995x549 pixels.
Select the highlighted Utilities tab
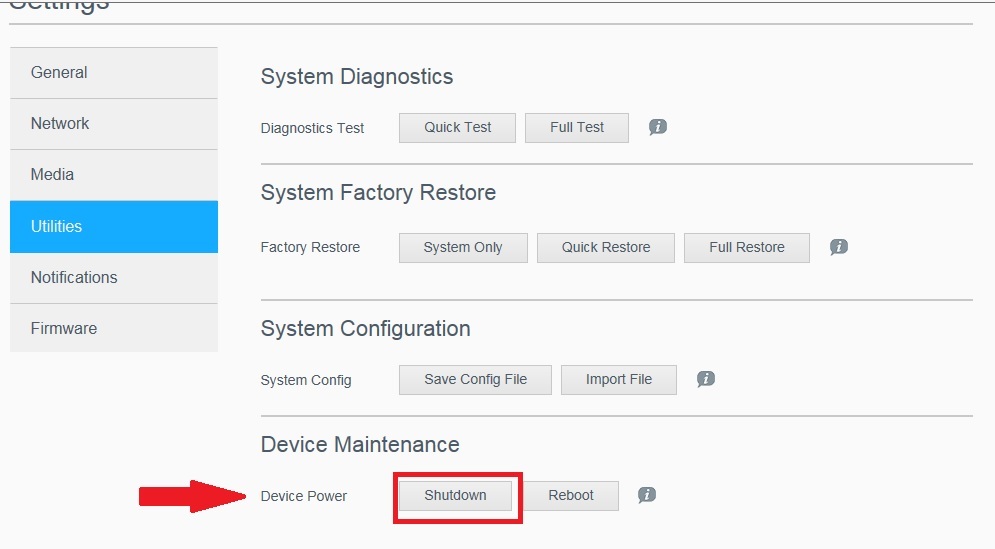coord(113,226)
